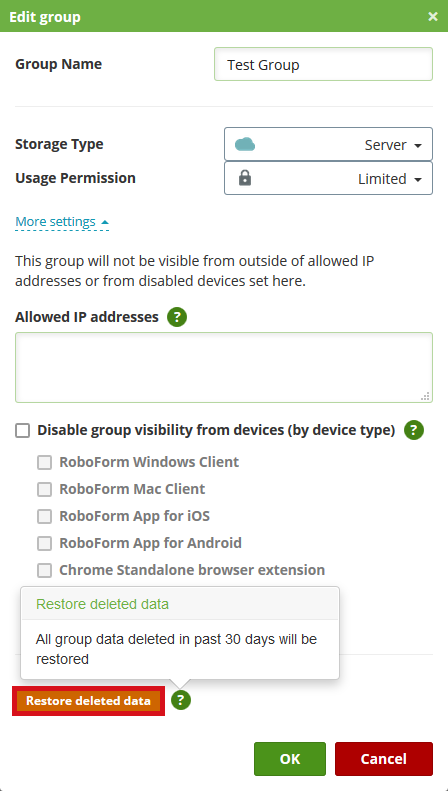The height and width of the screenshot is (791, 448).
Task: Click the lock icon in Usage Permission
Action: (x=245, y=178)
